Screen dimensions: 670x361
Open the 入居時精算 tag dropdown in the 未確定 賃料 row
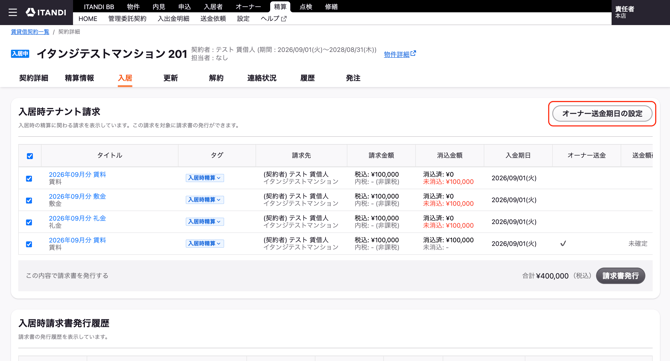click(205, 243)
